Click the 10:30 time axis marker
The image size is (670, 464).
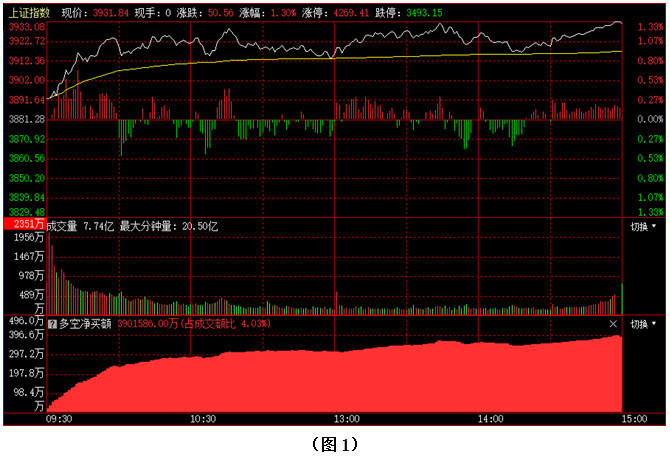(204, 421)
